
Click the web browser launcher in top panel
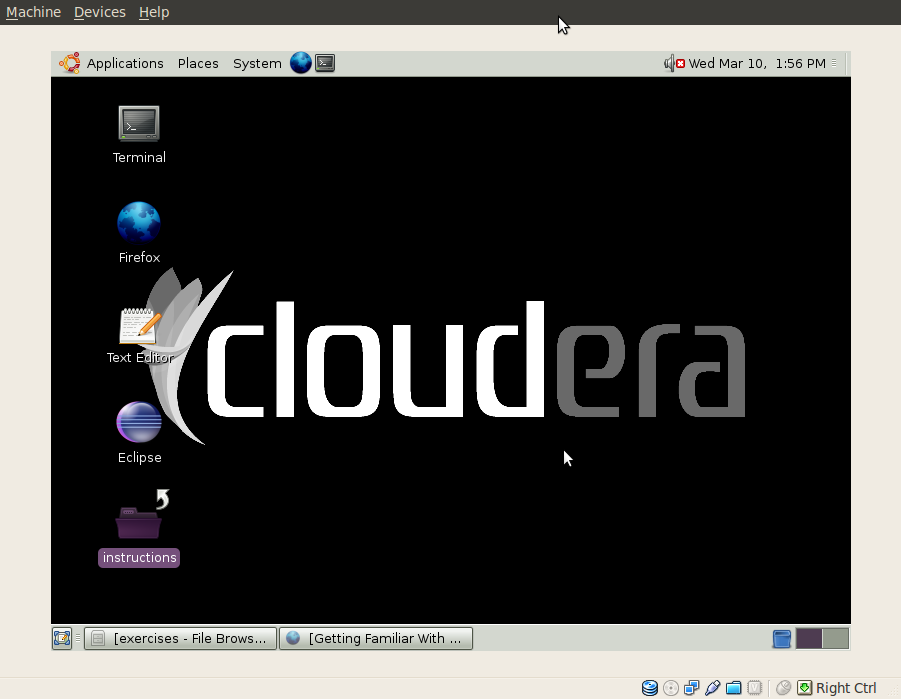(x=300, y=63)
